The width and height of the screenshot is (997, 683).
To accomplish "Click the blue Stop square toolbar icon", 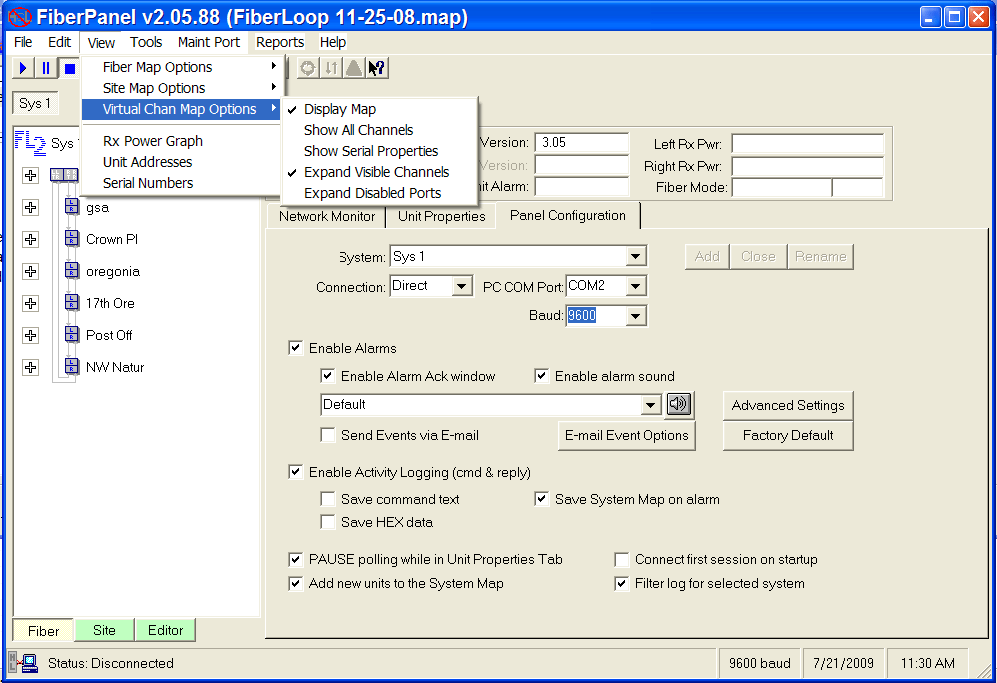I will pos(69,68).
